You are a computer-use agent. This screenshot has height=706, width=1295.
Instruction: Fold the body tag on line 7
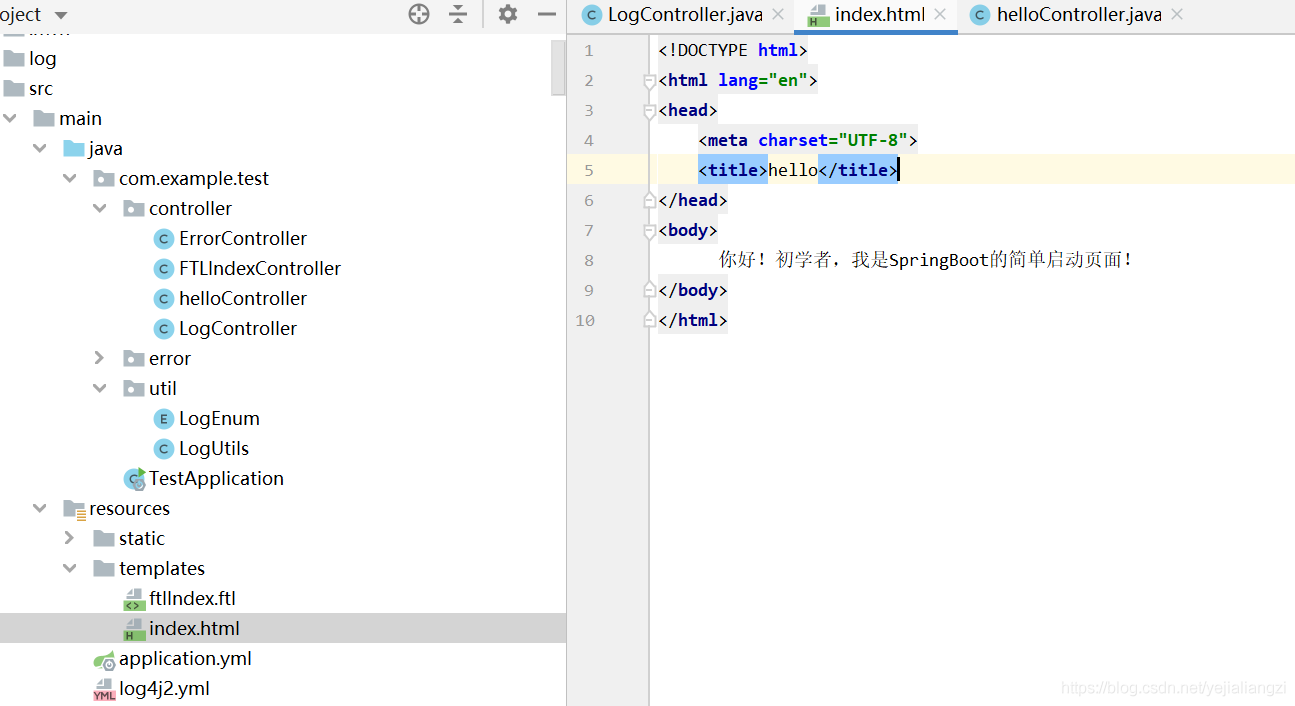pyautogui.click(x=649, y=231)
